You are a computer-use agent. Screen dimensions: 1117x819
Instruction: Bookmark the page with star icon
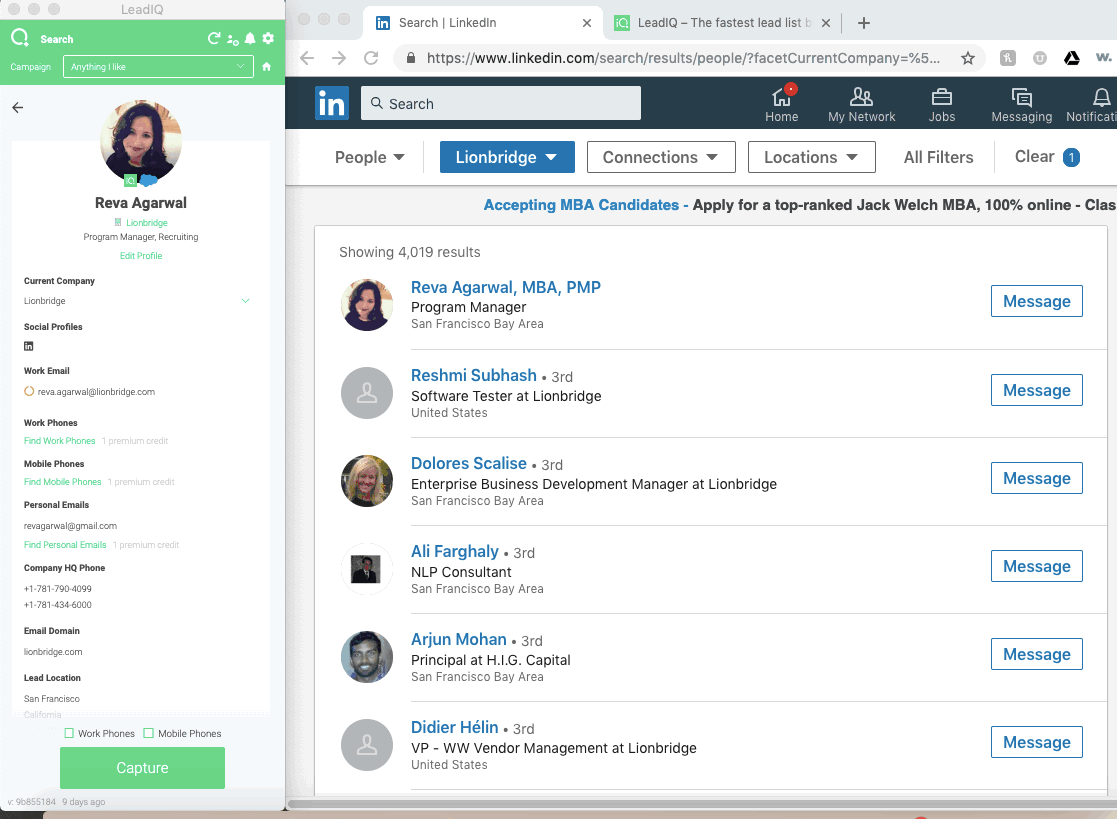pyautogui.click(x=967, y=58)
